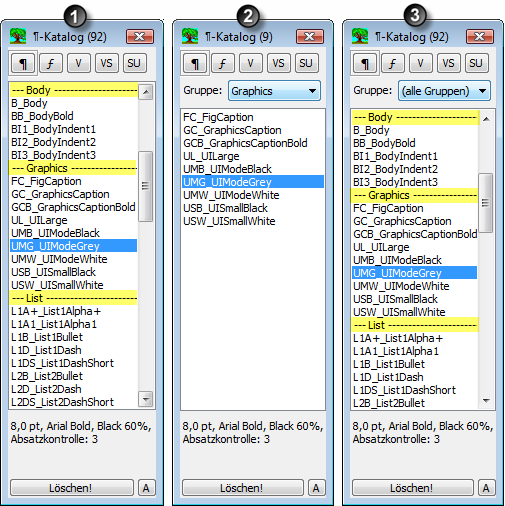The width and height of the screenshot is (505, 506).
Task: Click the A button beside Löschen in first window
Action: point(146,488)
